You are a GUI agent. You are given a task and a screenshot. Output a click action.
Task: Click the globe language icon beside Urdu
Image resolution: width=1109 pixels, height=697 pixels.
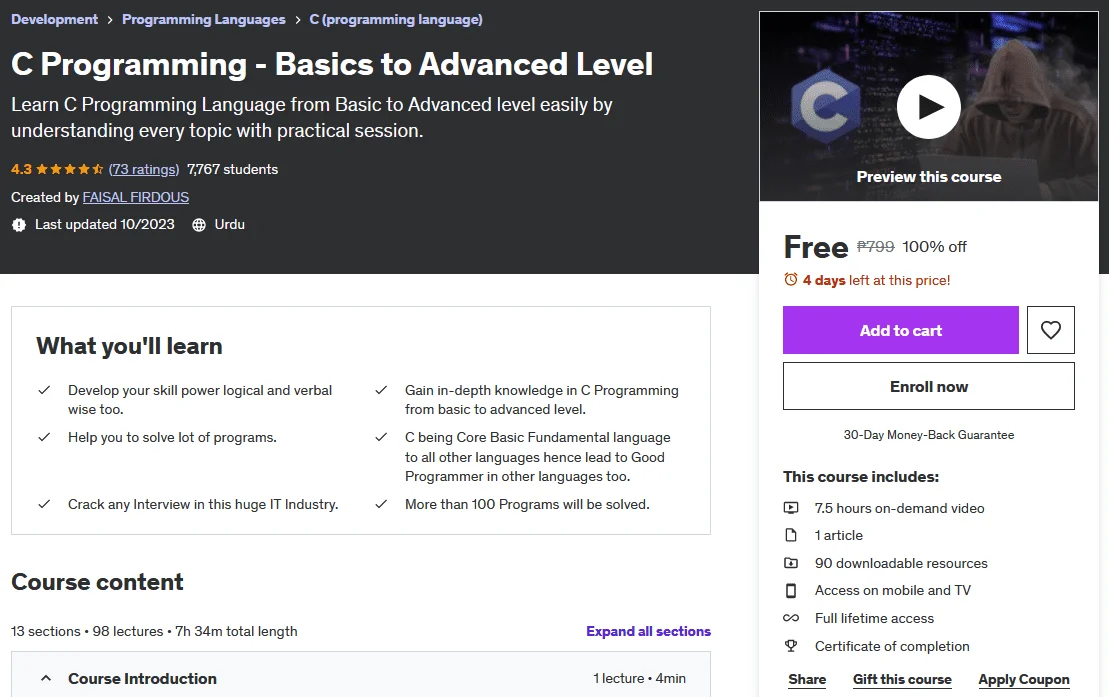pos(199,225)
